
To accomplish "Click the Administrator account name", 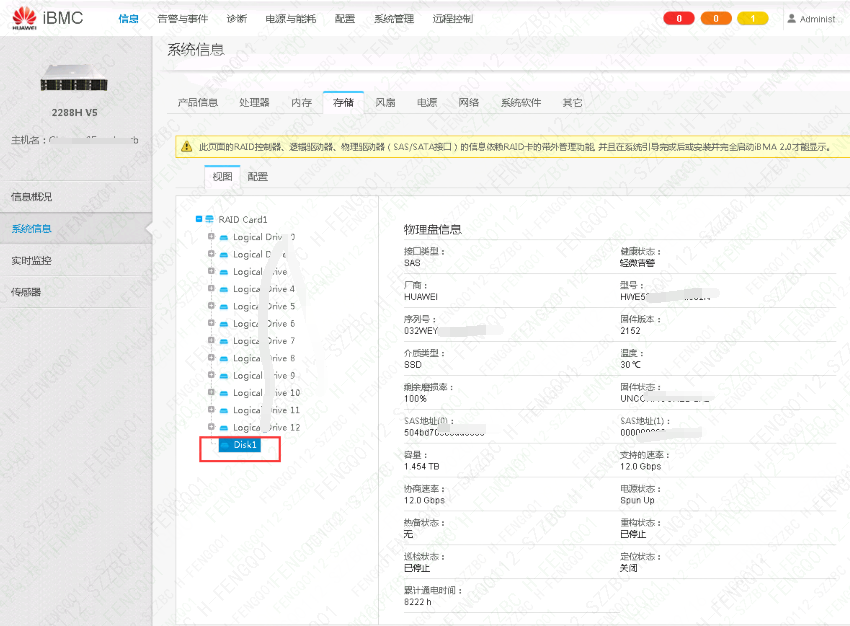I will [x=817, y=19].
